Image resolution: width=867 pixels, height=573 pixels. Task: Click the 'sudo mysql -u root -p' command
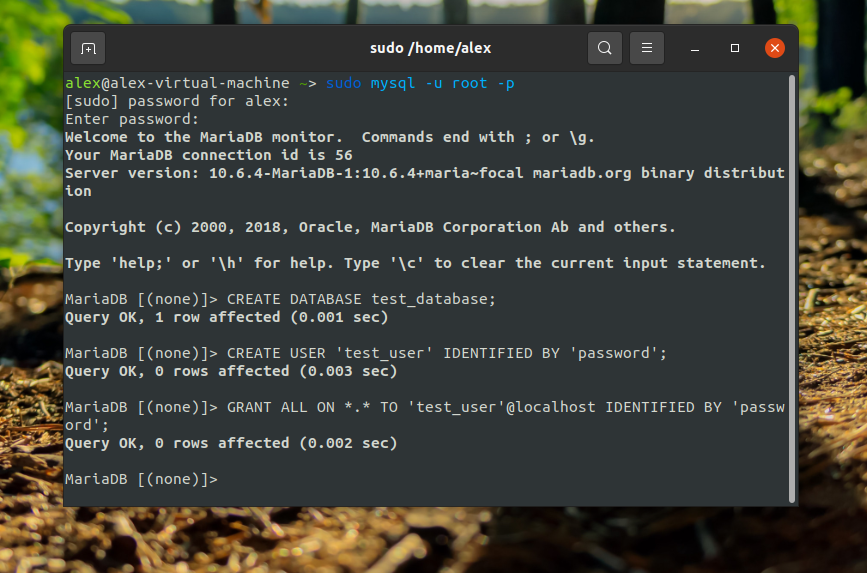pos(420,83)
